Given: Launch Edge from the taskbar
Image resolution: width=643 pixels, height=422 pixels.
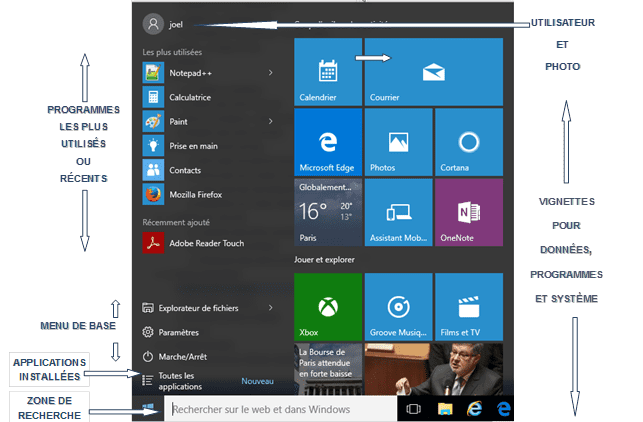Looking at the screenshot, I should 504,409.
